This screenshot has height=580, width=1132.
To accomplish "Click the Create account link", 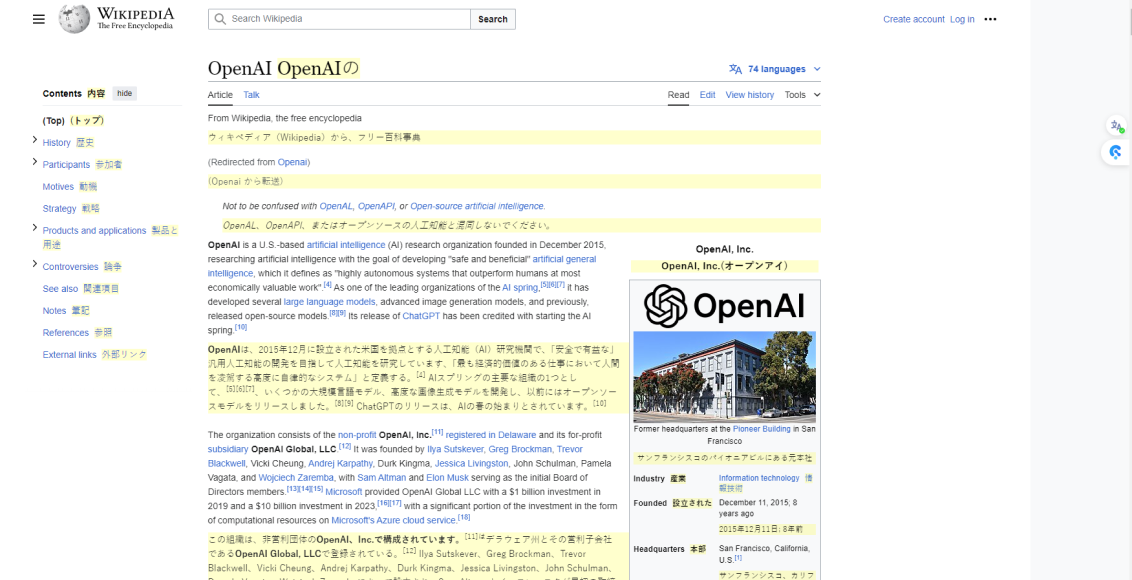I will click(x=913, y=20).
